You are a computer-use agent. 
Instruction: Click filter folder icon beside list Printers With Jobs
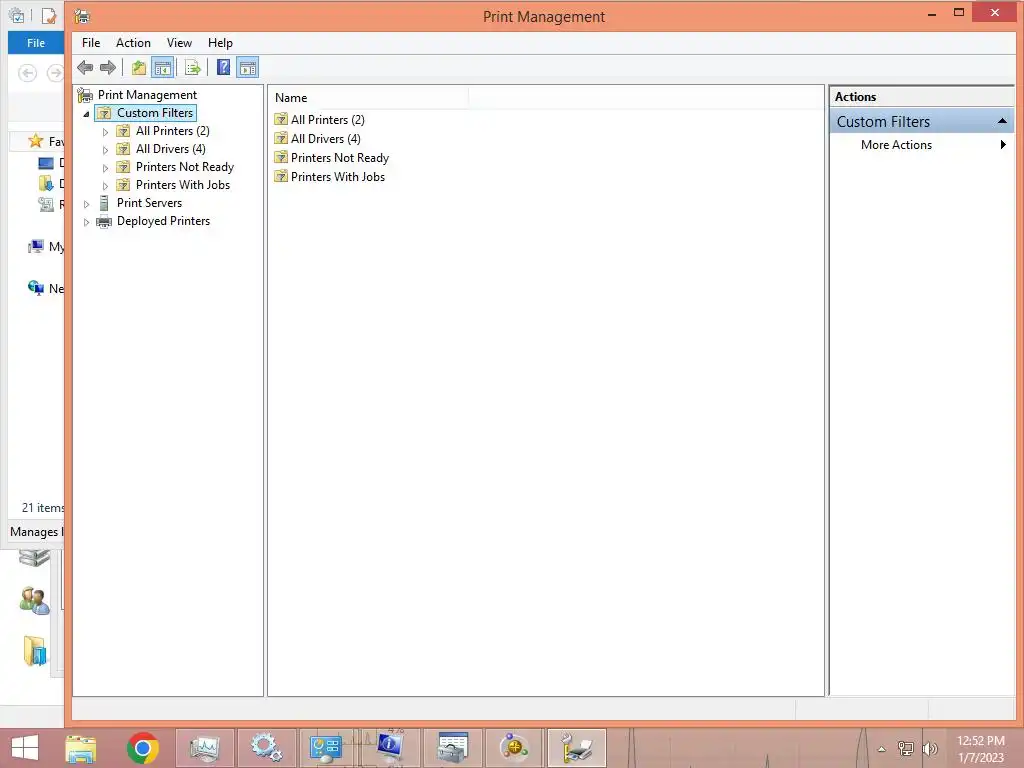click(x=281, y=176)
